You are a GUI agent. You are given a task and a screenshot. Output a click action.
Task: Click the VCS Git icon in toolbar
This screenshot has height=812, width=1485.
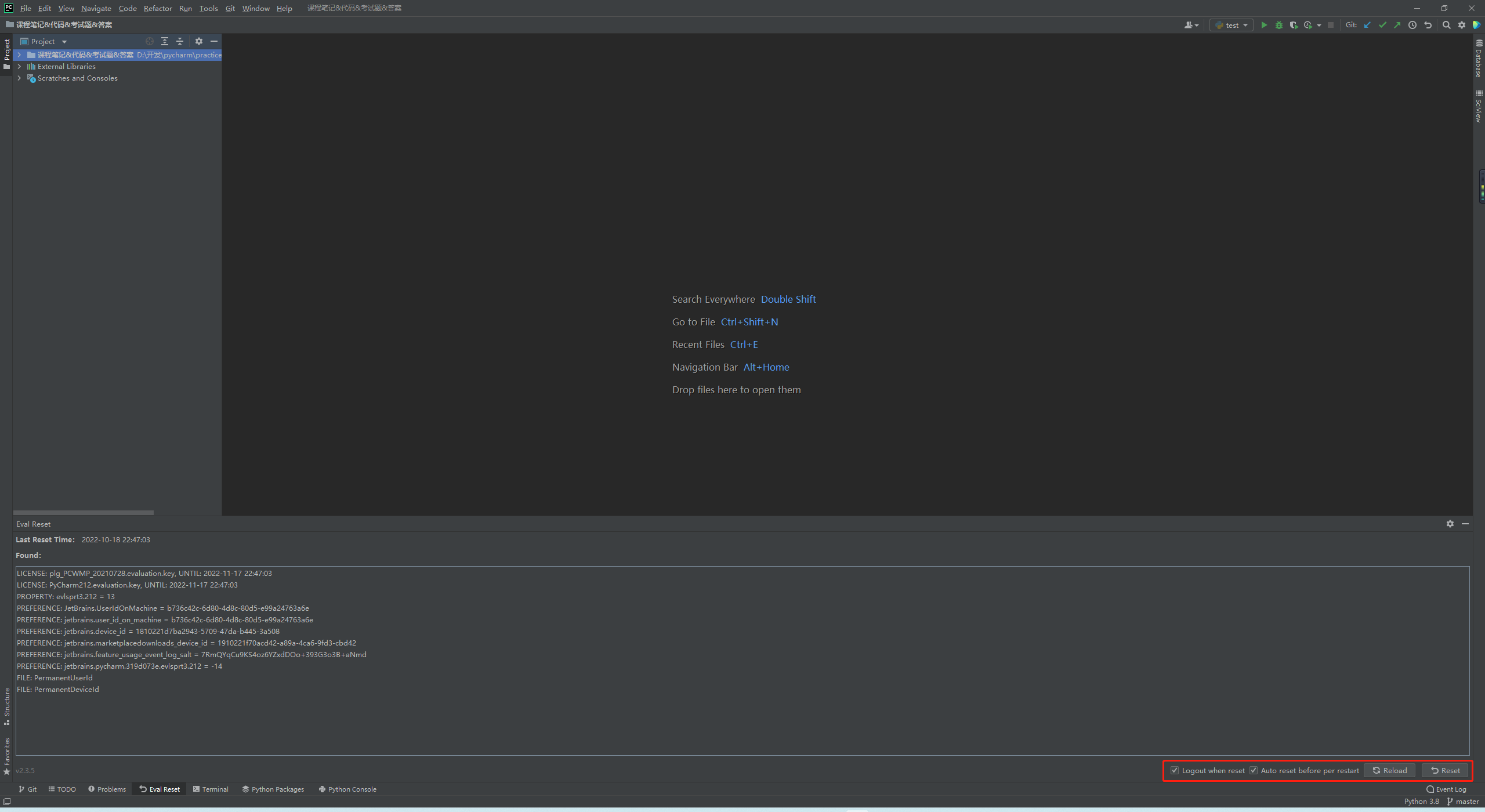pyautogui.click(x=1353, y=24)
